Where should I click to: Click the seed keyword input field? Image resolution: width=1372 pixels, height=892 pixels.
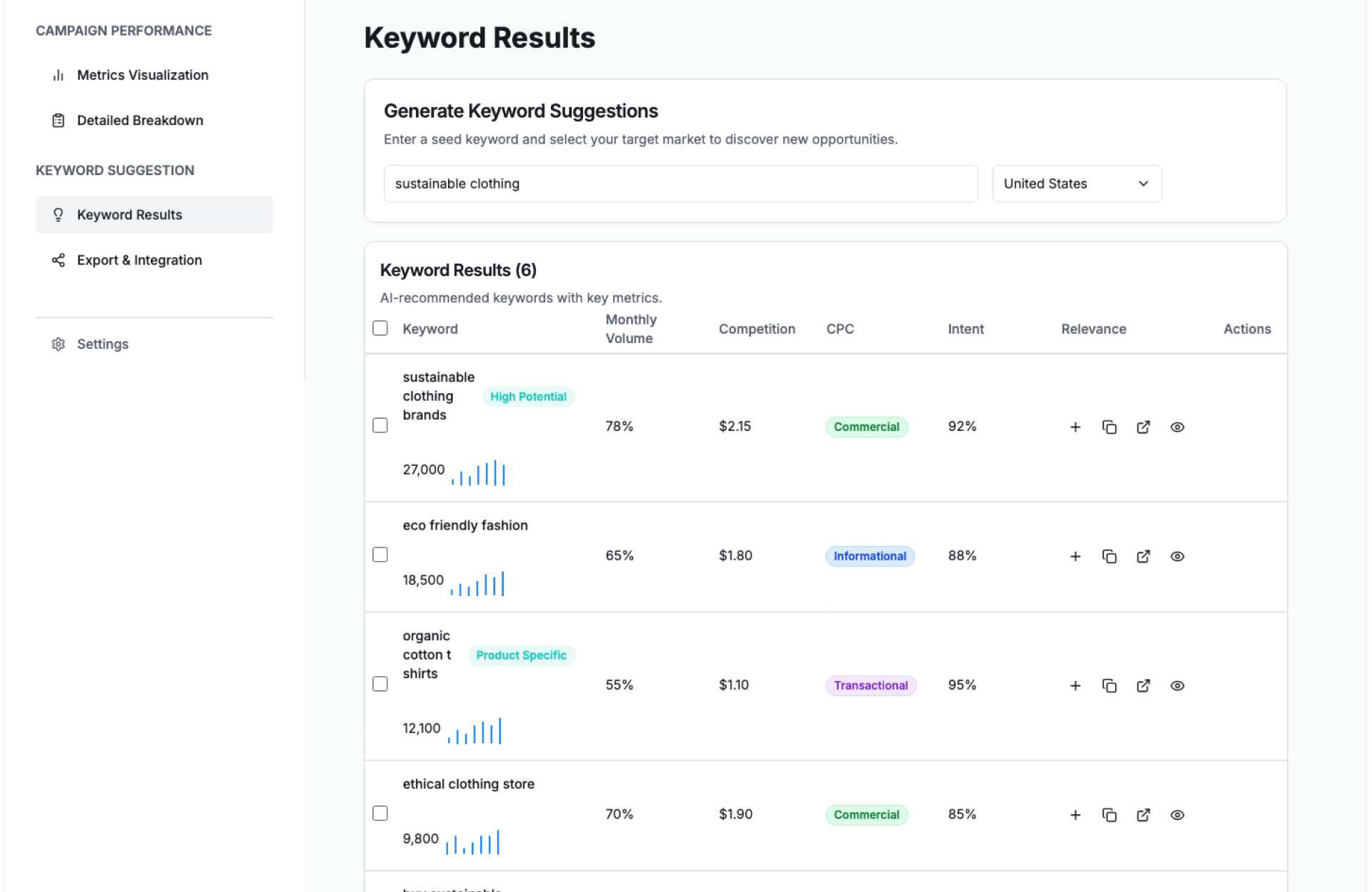[x=680, y=184]
